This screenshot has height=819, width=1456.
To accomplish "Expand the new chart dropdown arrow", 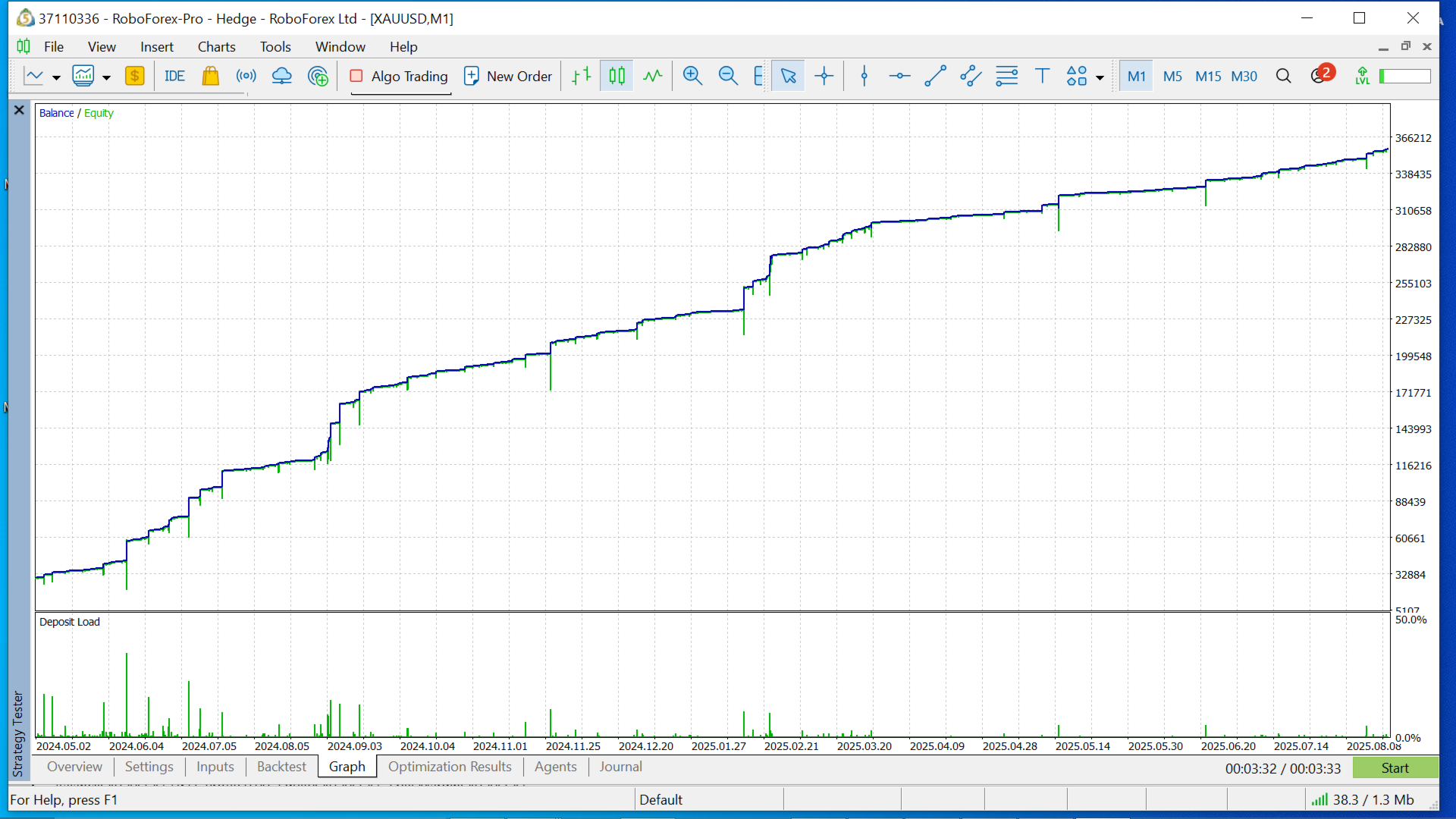I will click(x=56, y=77).
